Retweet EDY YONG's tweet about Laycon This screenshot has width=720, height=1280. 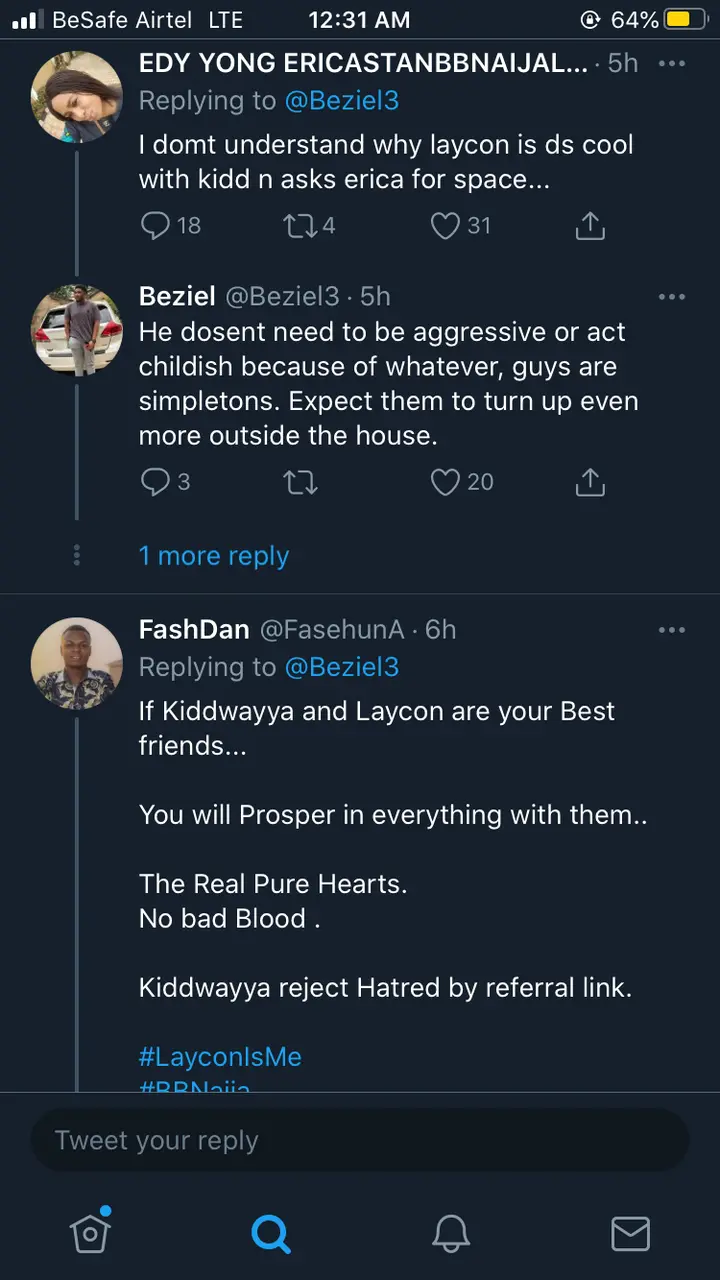[298, 225]
